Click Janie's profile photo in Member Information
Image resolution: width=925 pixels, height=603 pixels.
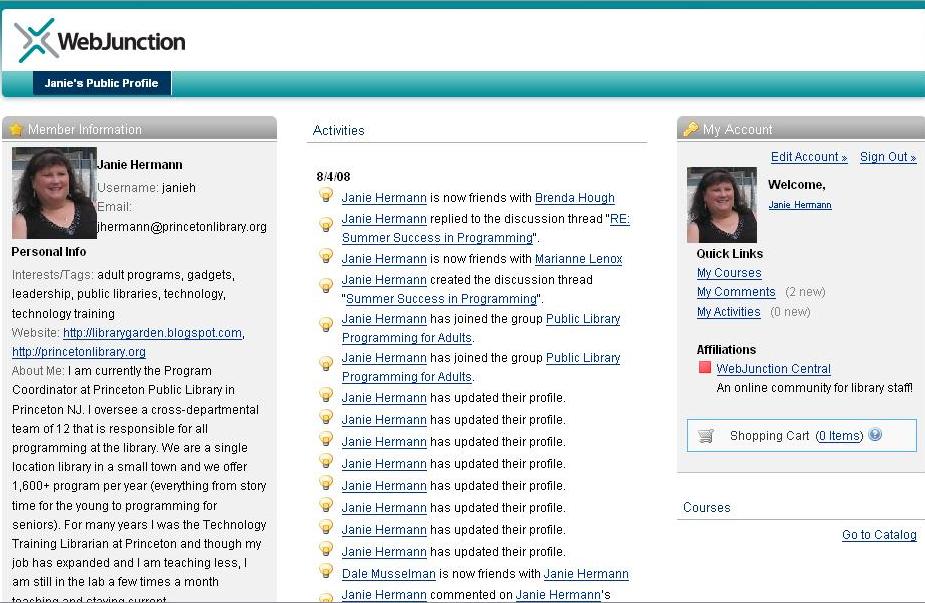[54, 193]
